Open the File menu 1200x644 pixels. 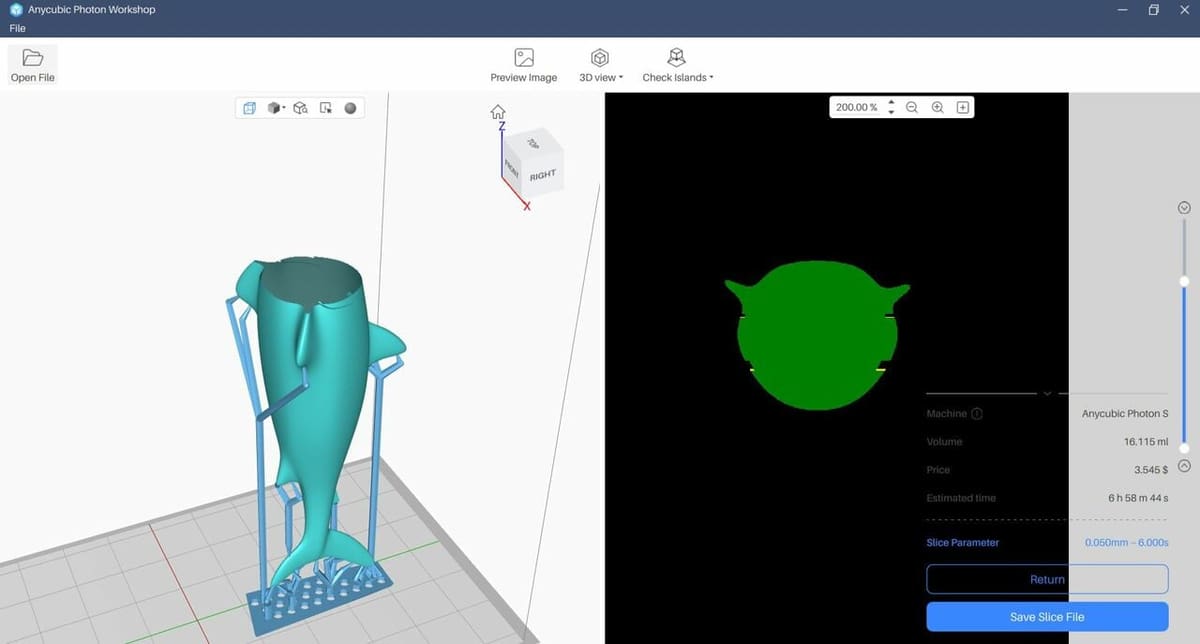pos(17,29)
